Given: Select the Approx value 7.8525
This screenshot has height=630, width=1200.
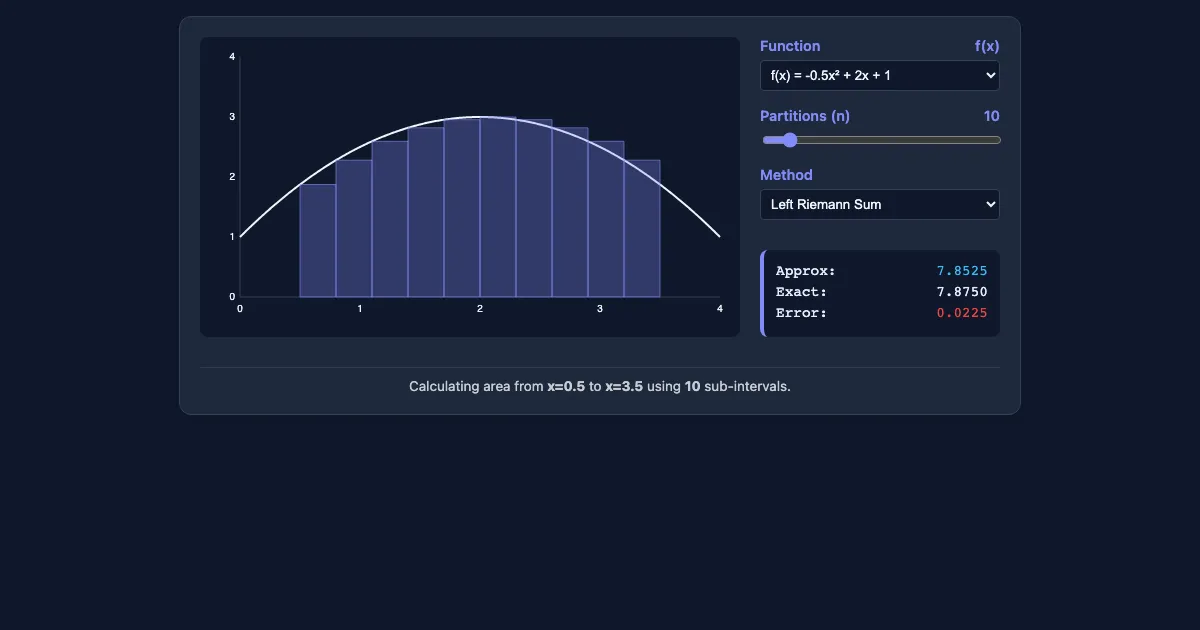Looking at the screenshot, I should click(x=962, y=271).
